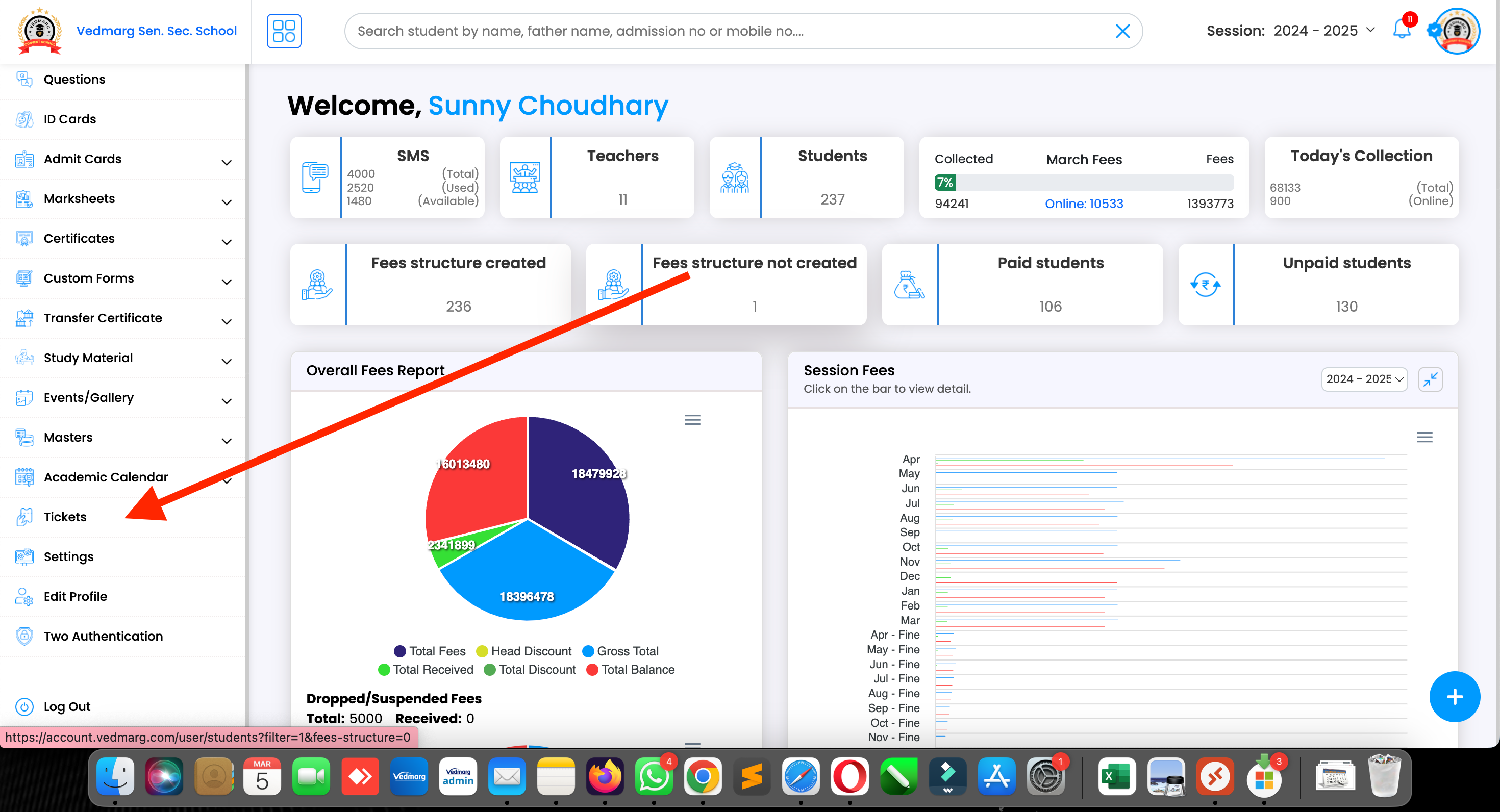Click the grid dashboard icon beside search
Image resolution: width=1500 pixels, height=812 pixels.
click(284, 31)
